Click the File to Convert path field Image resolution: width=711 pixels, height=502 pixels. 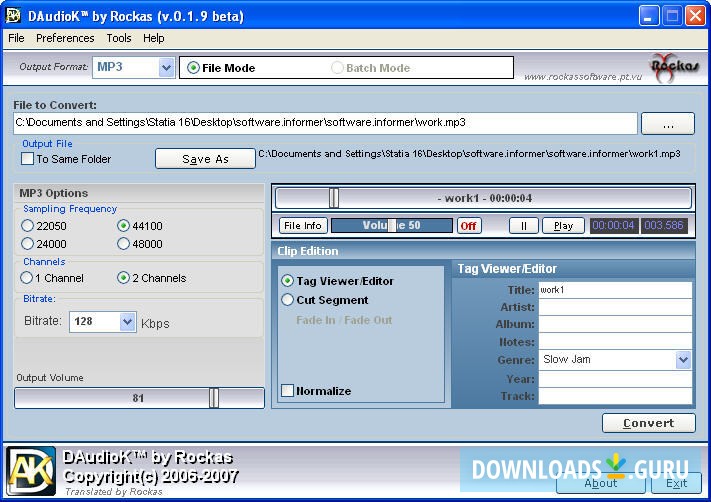[325, 123]
